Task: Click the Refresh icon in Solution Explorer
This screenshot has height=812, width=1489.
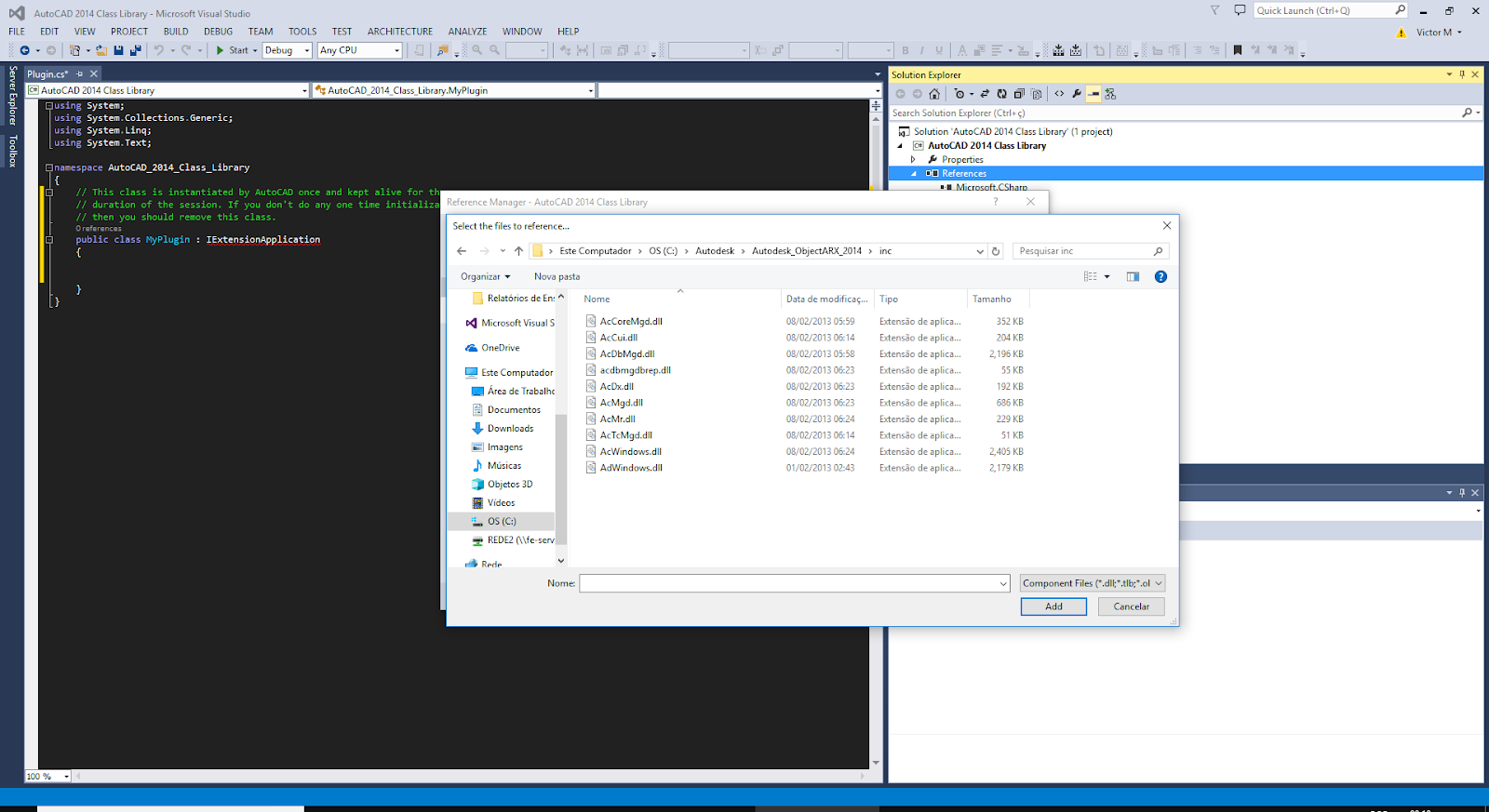Action: (1001, 94)
